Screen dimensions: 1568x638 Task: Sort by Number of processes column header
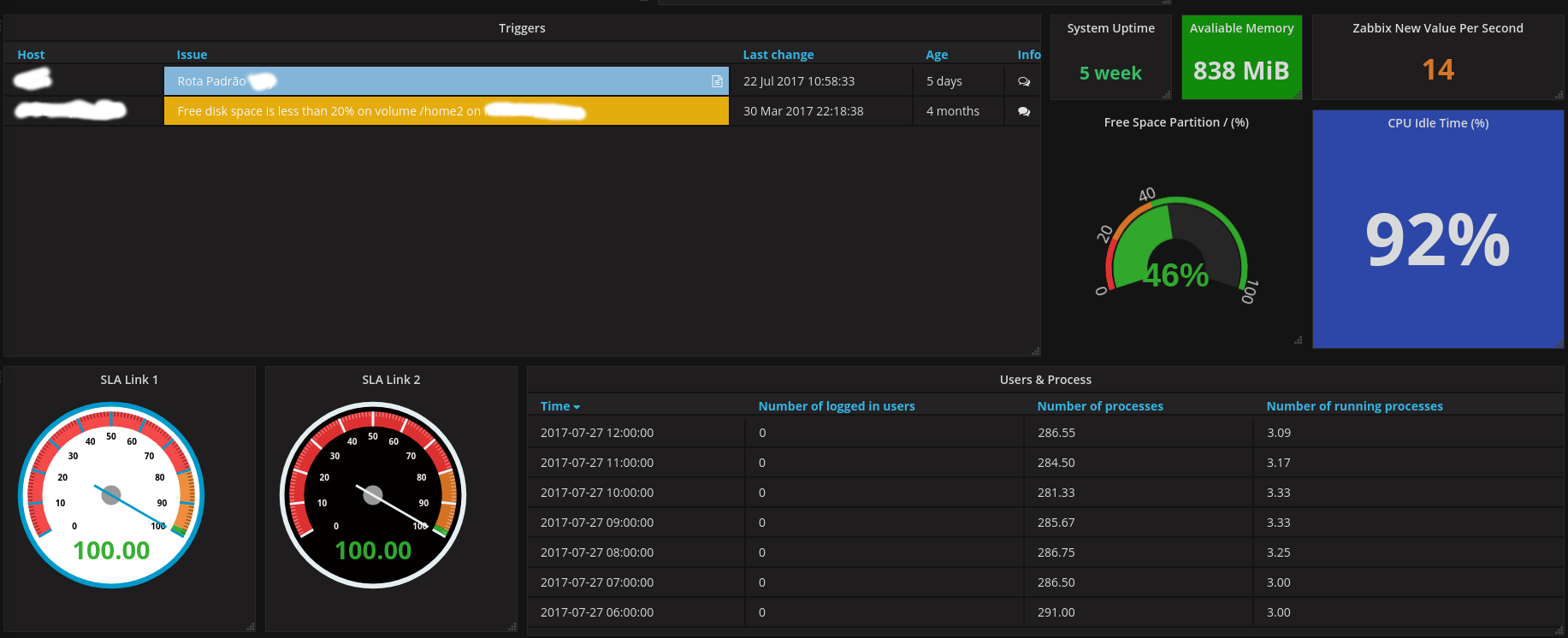point(1099,406)
